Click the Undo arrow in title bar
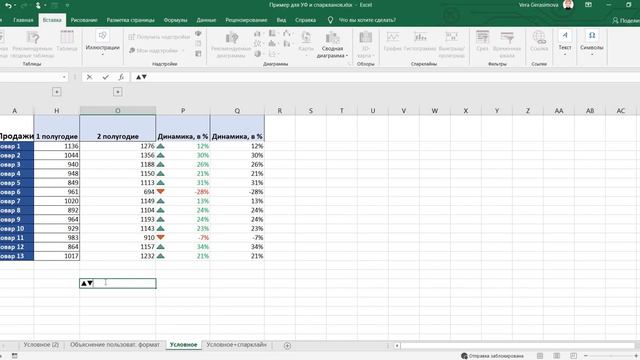The image size is (640, 360). pos(8,5)
